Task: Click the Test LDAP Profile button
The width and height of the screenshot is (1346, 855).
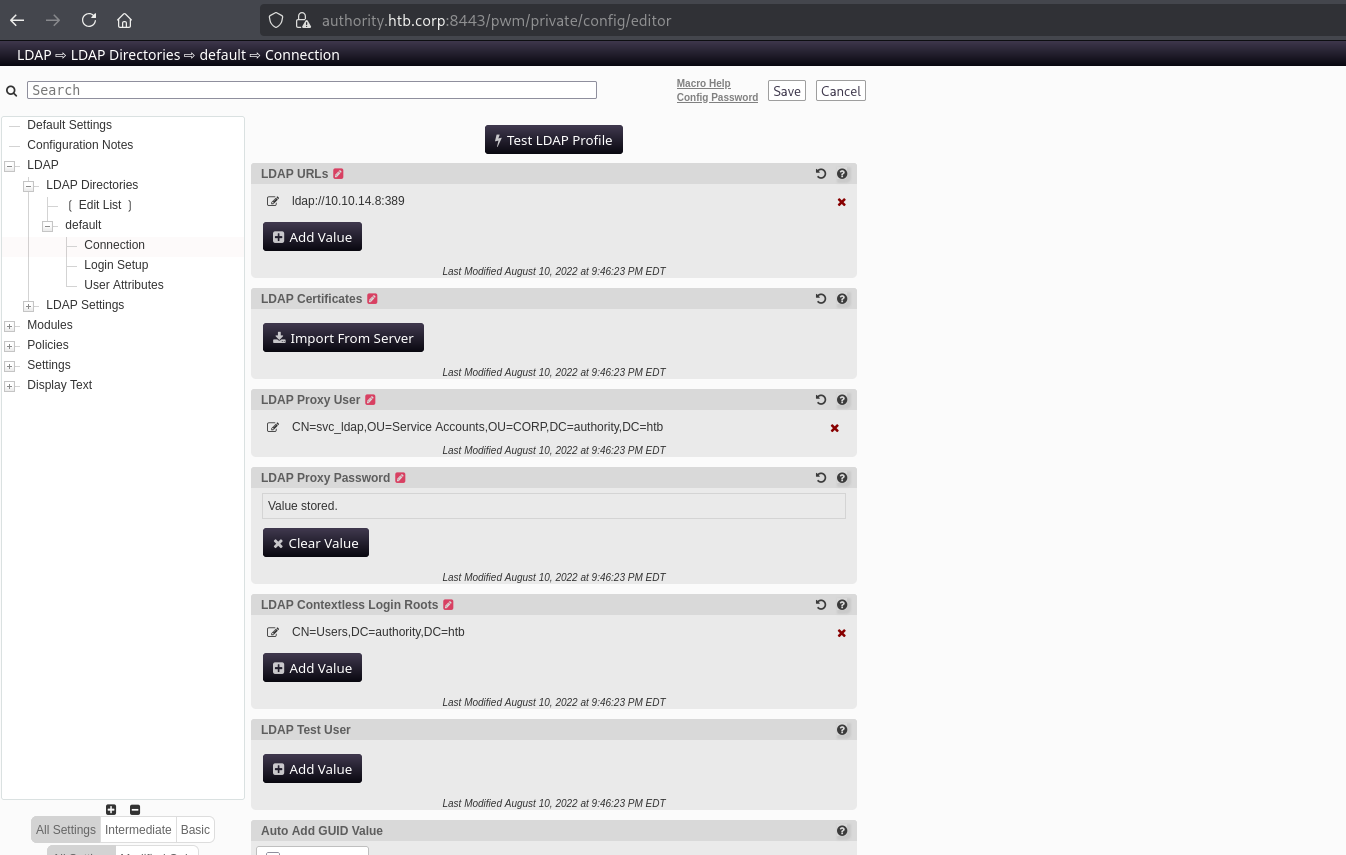Action: pos(553,140)
